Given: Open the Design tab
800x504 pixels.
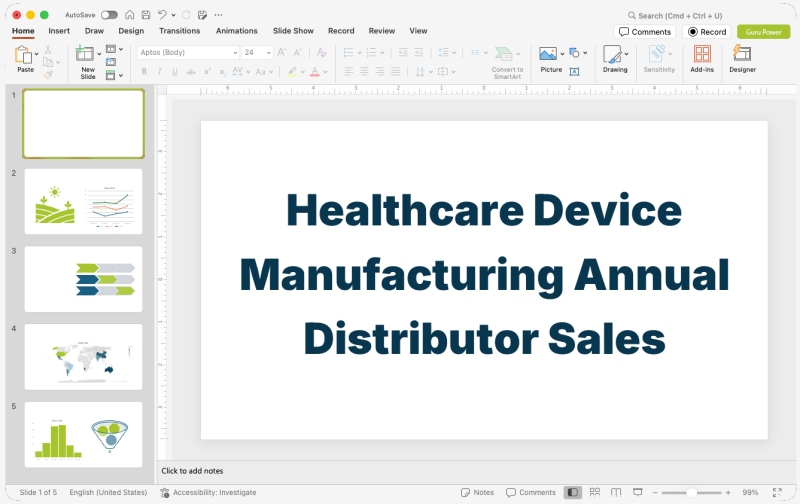Looking at the screenshot, I should tap(131, 31).
